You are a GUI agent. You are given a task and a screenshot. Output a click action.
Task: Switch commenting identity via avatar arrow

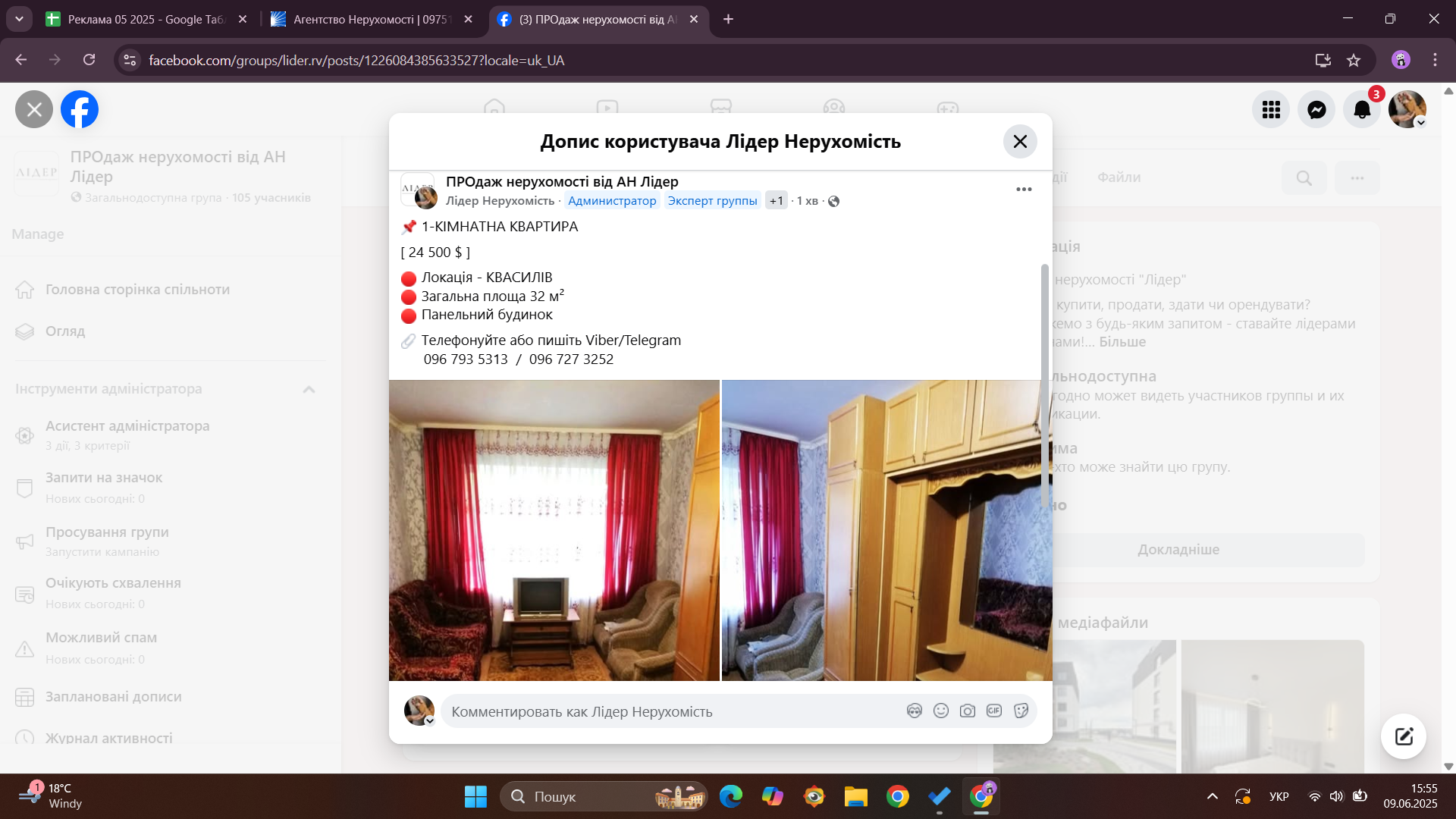pos(429,721)
